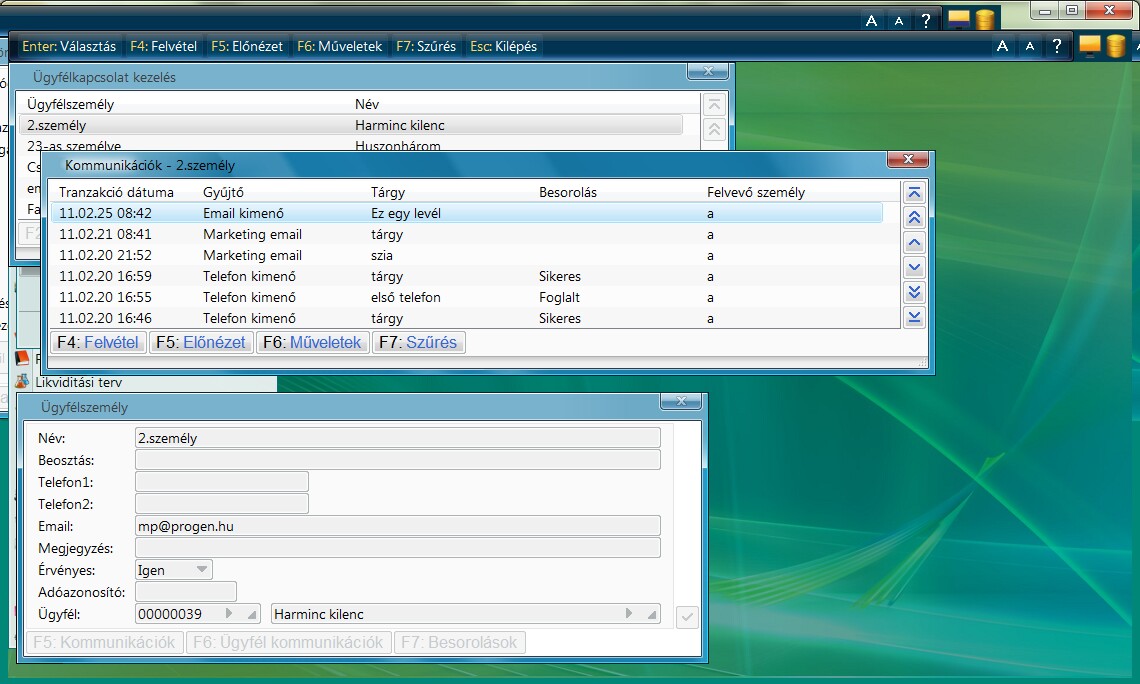Move up one row in Kommunikációk list

[x=914, y=243]
